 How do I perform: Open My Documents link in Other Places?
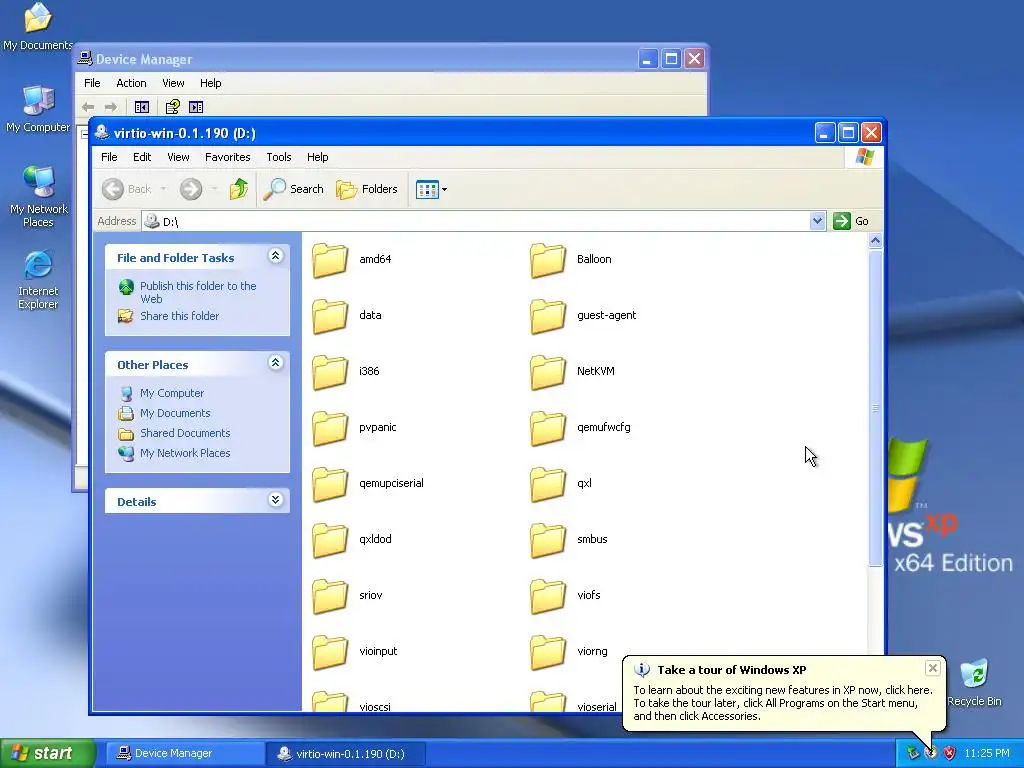[175, 413]
